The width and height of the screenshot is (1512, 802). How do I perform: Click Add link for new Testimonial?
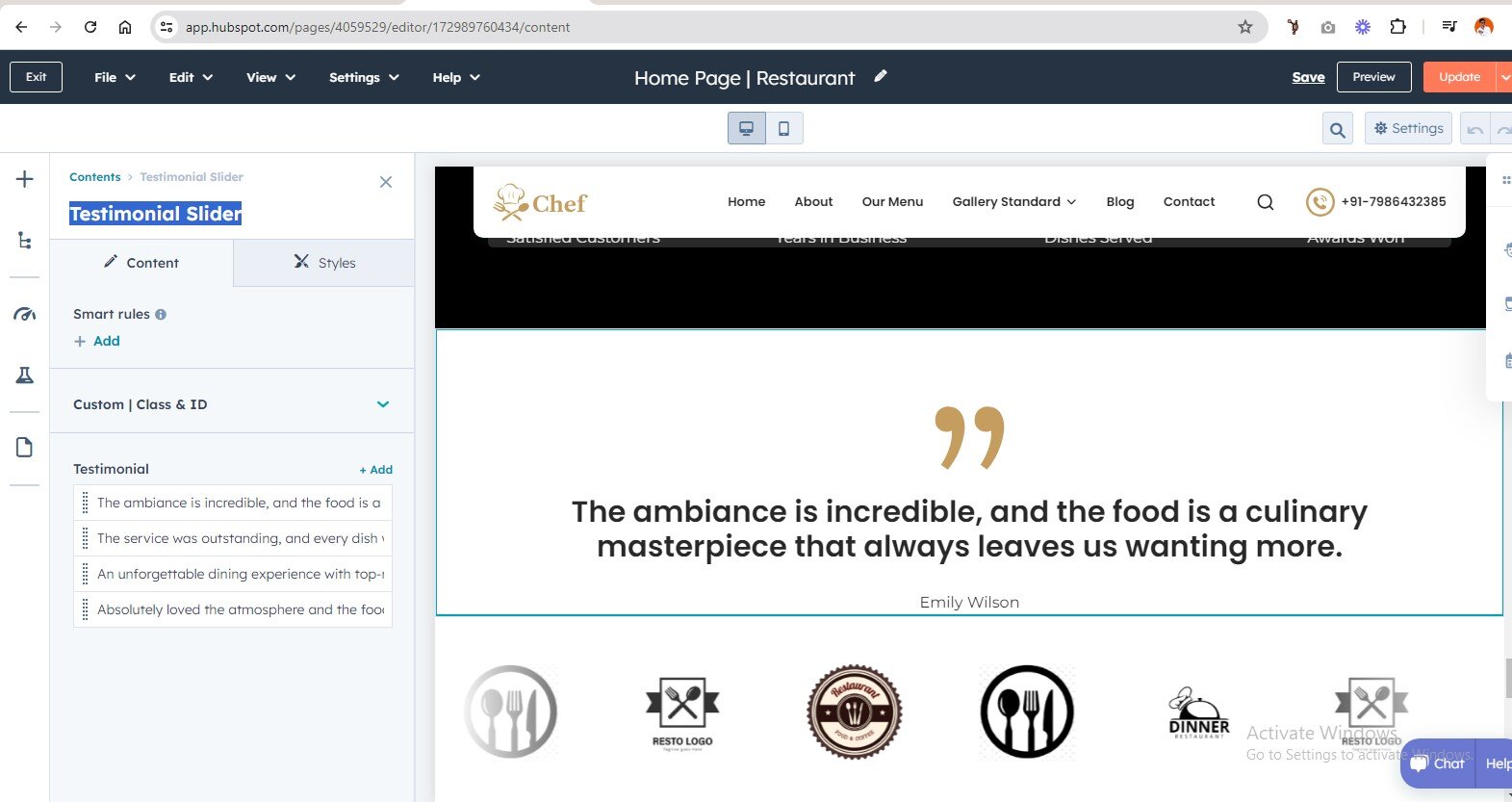376,470
